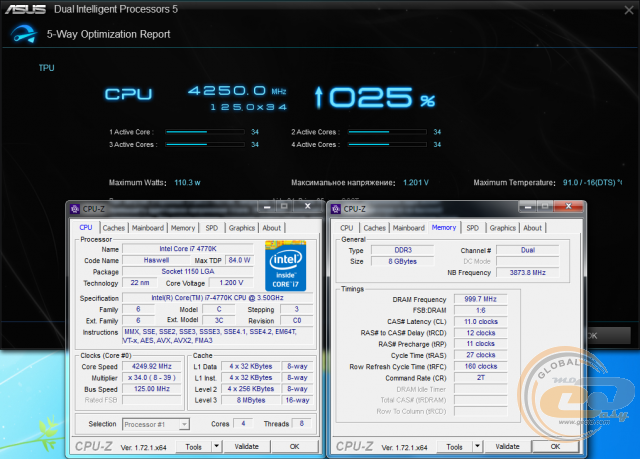Open About tab in left CPU-Z
Image resolution: width=640 pixels, height=459 pixels.
(271, 228)
